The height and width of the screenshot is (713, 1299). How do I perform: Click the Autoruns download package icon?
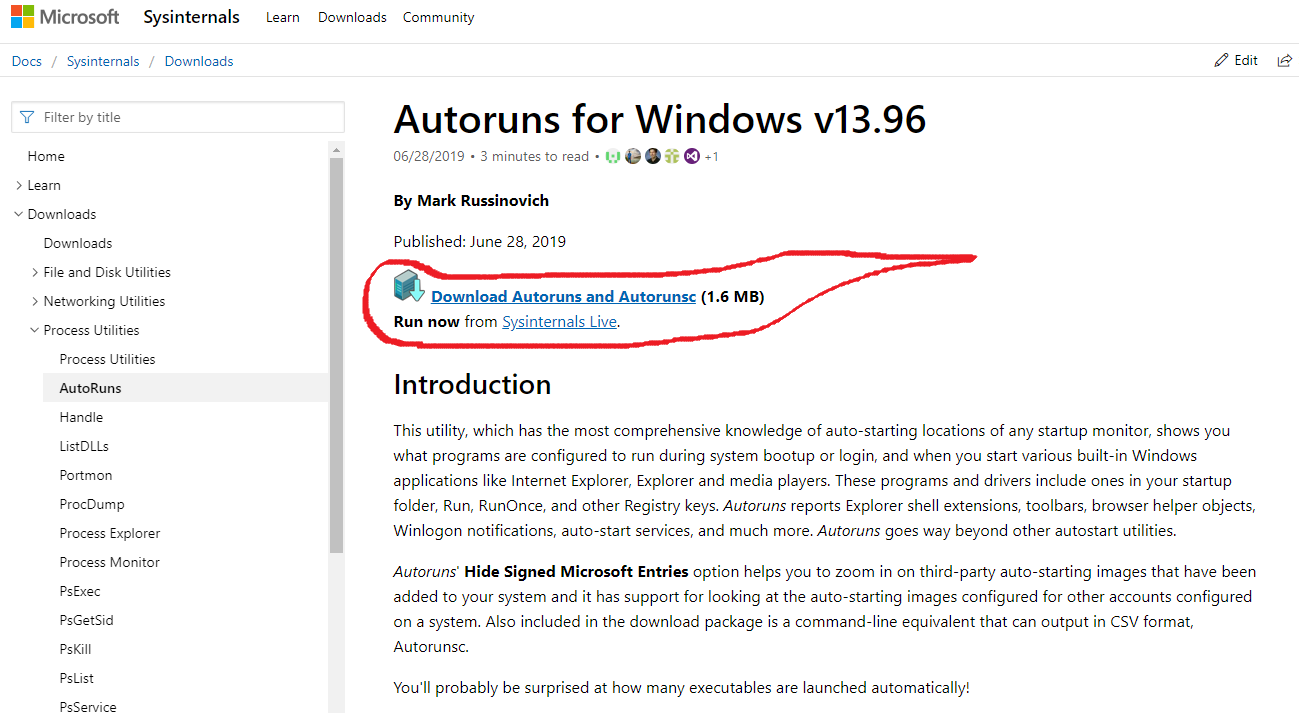coord(409,286)
